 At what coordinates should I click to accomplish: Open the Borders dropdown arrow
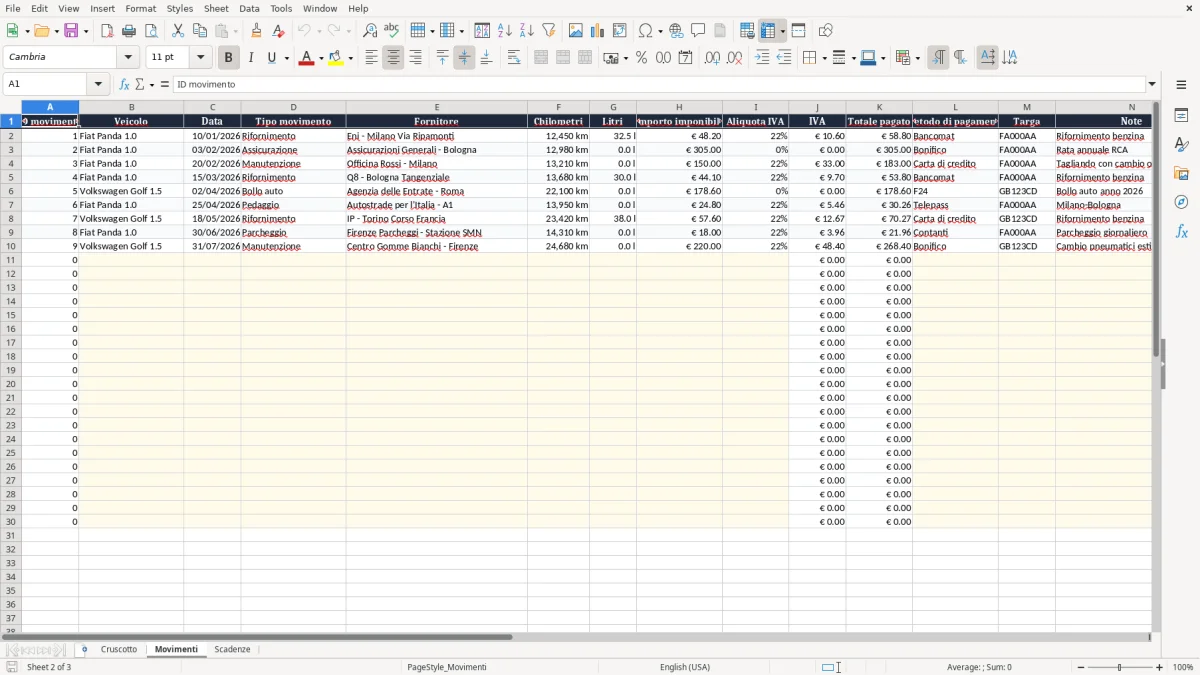click(823, 58)
